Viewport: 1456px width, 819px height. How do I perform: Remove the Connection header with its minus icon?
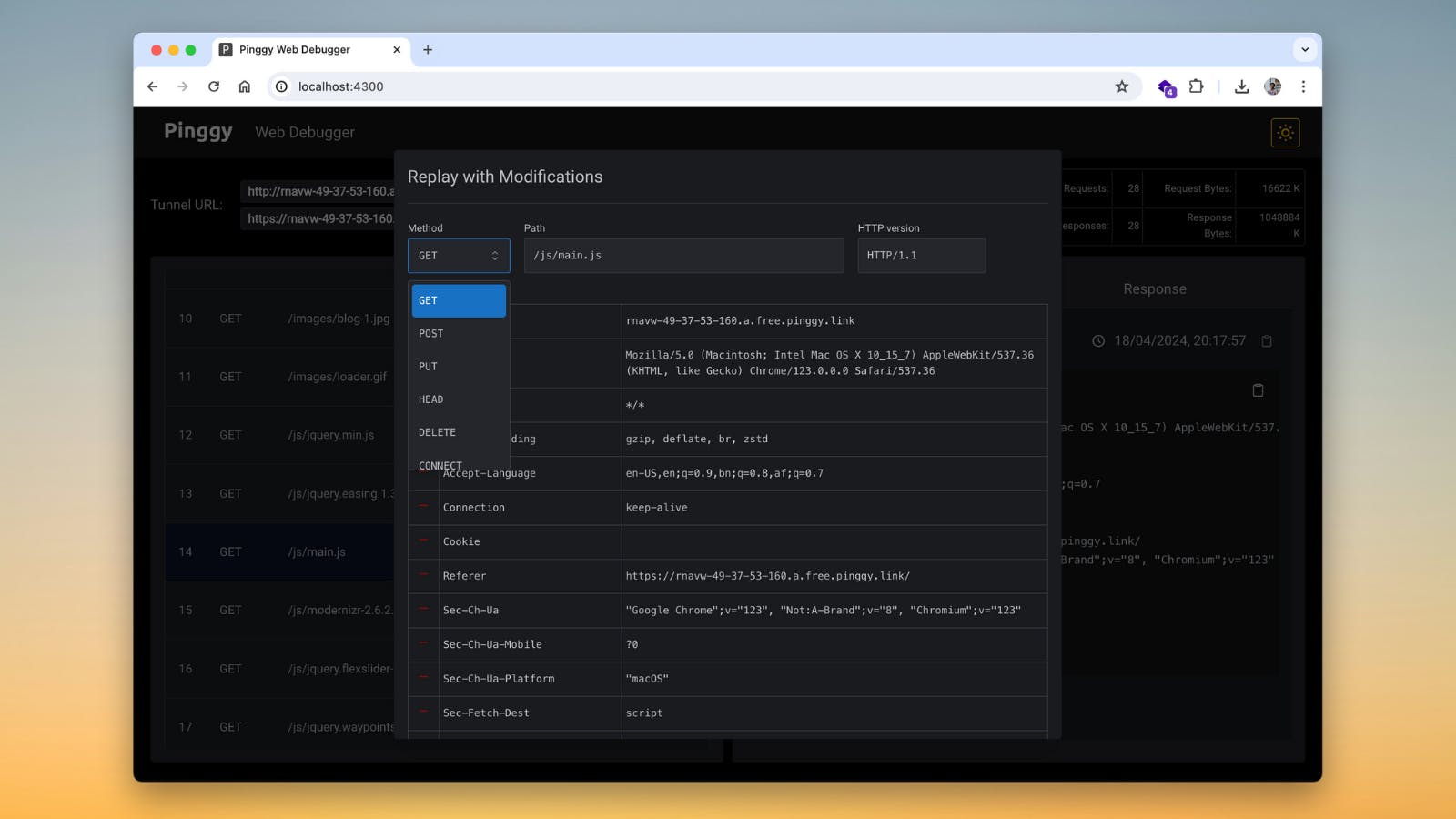423,506
